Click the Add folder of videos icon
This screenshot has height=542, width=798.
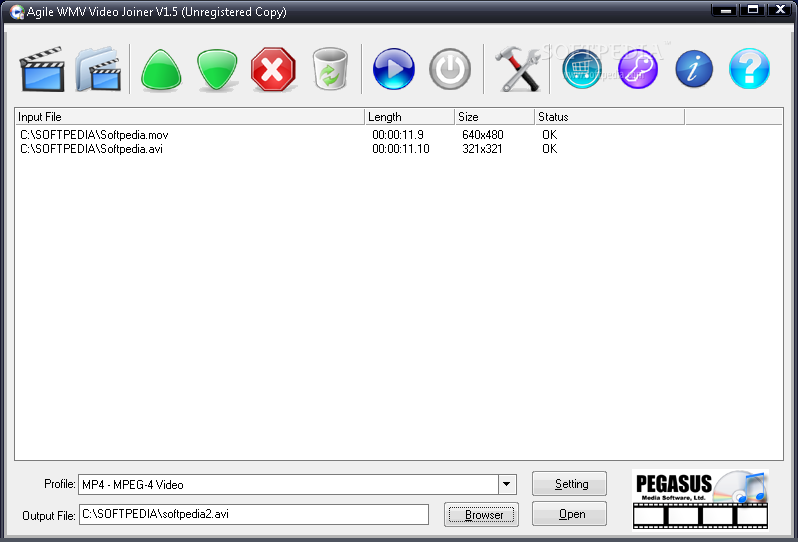(x=98, y=70)
